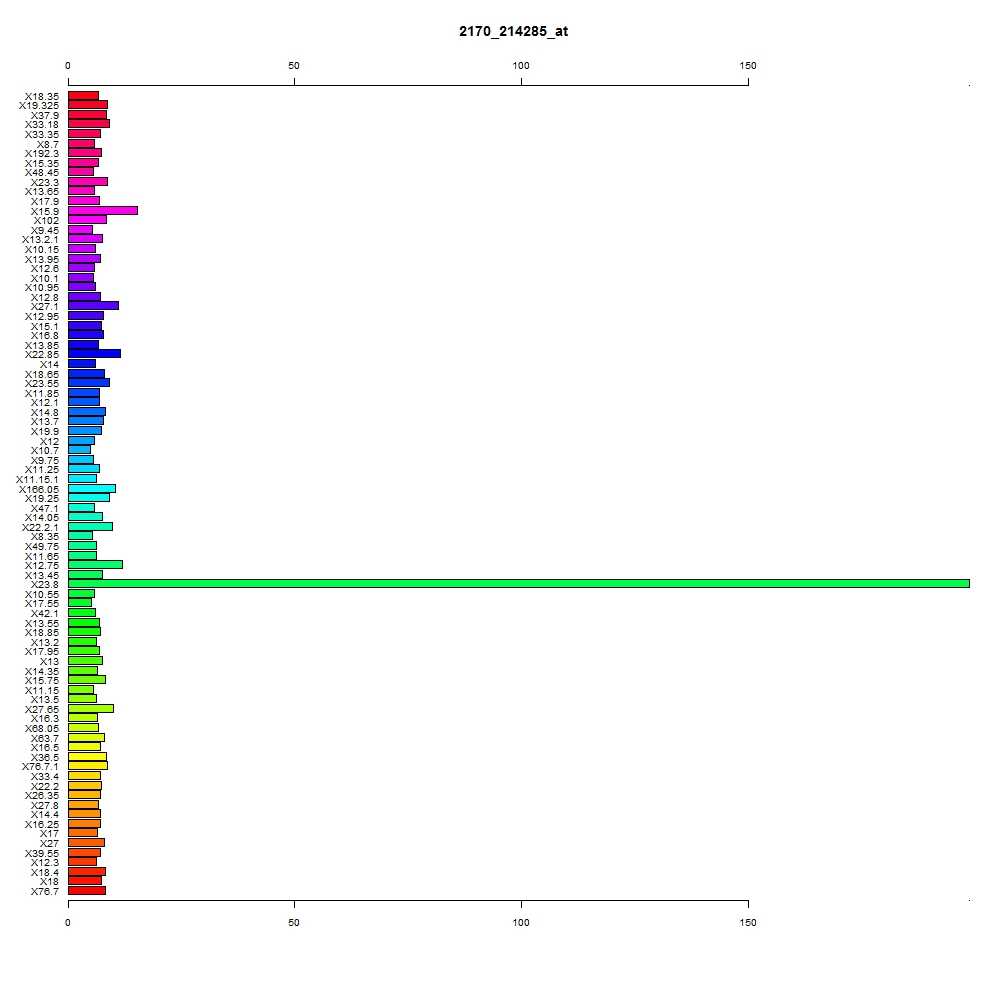
Task: Click the label X12.6
Action: coord(45,268)
